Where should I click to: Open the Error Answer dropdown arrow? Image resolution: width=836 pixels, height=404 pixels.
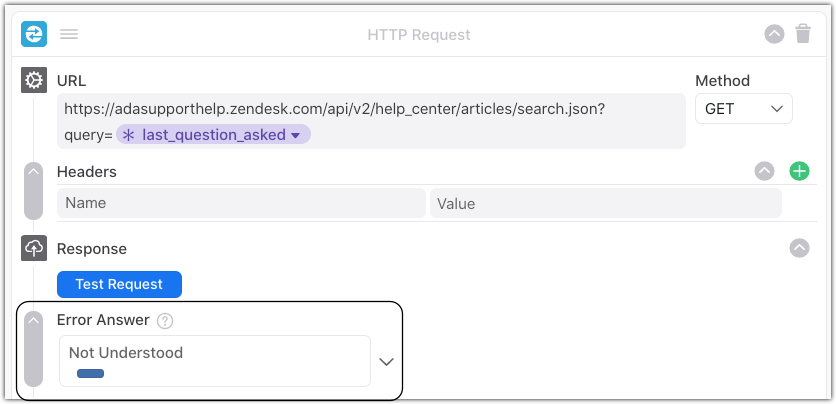tap(386, 361)
